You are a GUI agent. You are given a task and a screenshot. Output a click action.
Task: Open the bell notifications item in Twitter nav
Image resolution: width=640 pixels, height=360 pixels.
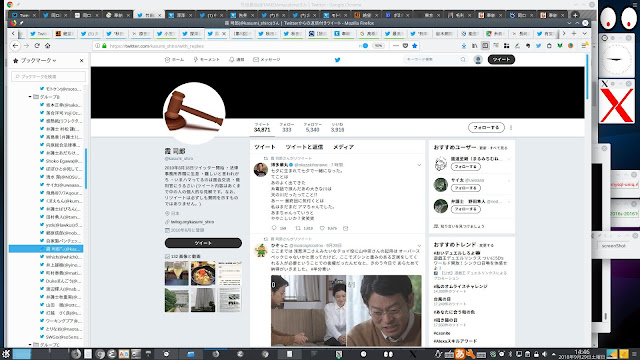click(237, 60)
